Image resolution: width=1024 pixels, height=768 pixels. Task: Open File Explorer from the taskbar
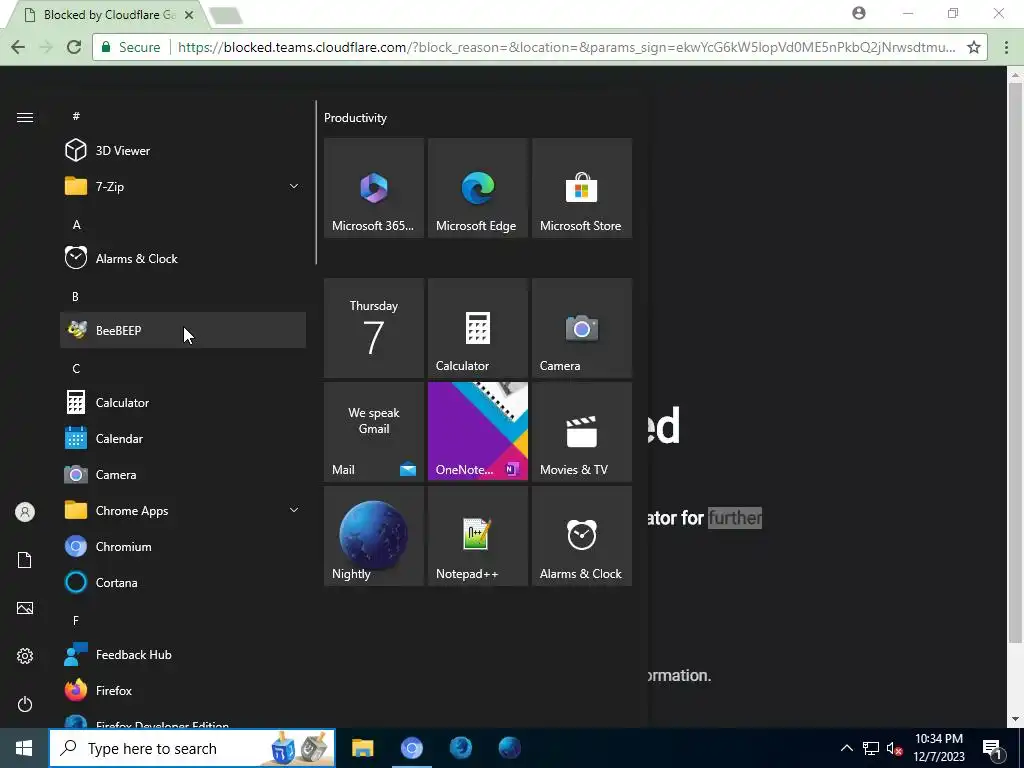click(362, 748)
